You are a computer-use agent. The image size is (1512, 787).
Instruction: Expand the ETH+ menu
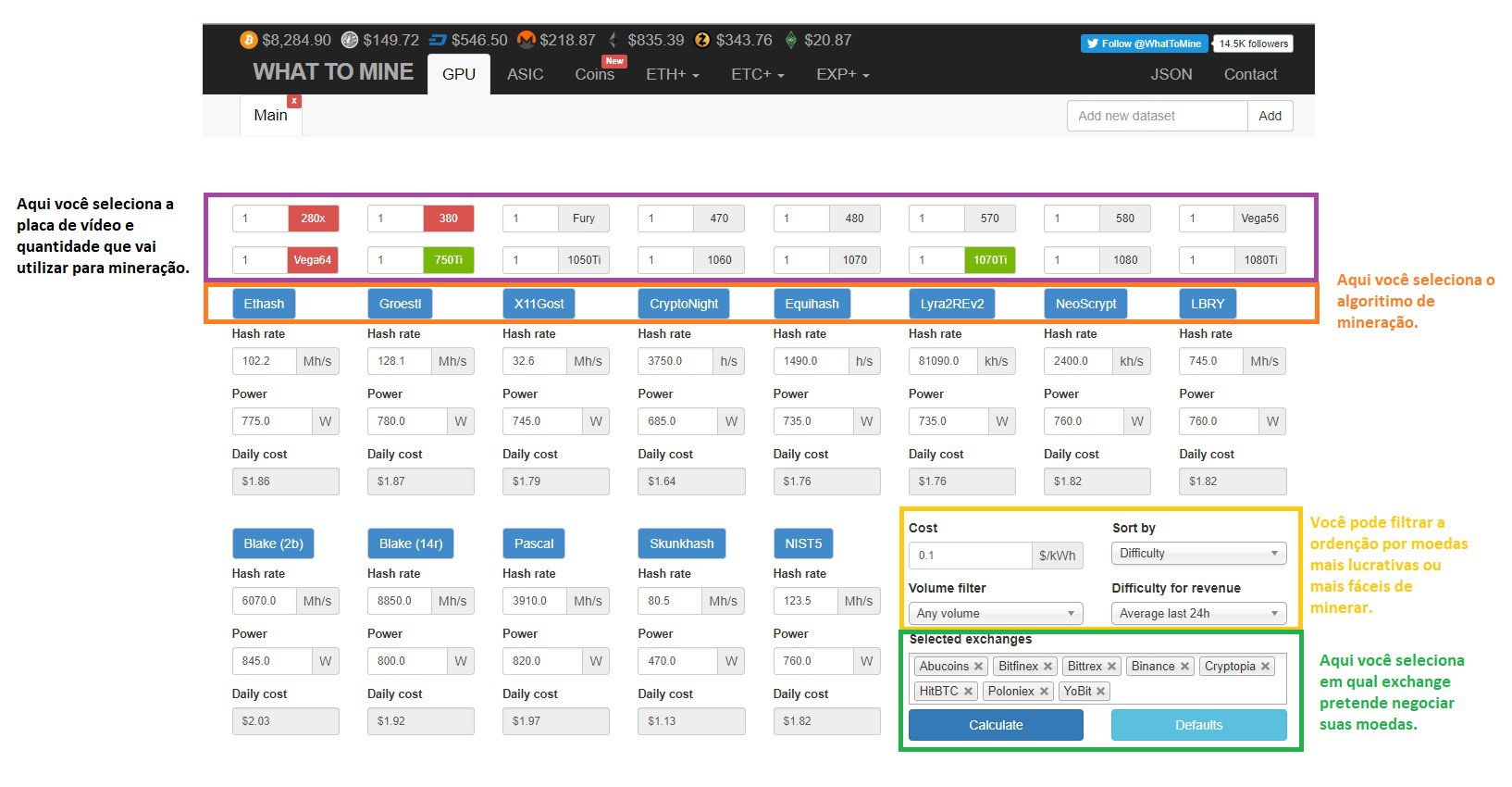click(x=673, y=74)
